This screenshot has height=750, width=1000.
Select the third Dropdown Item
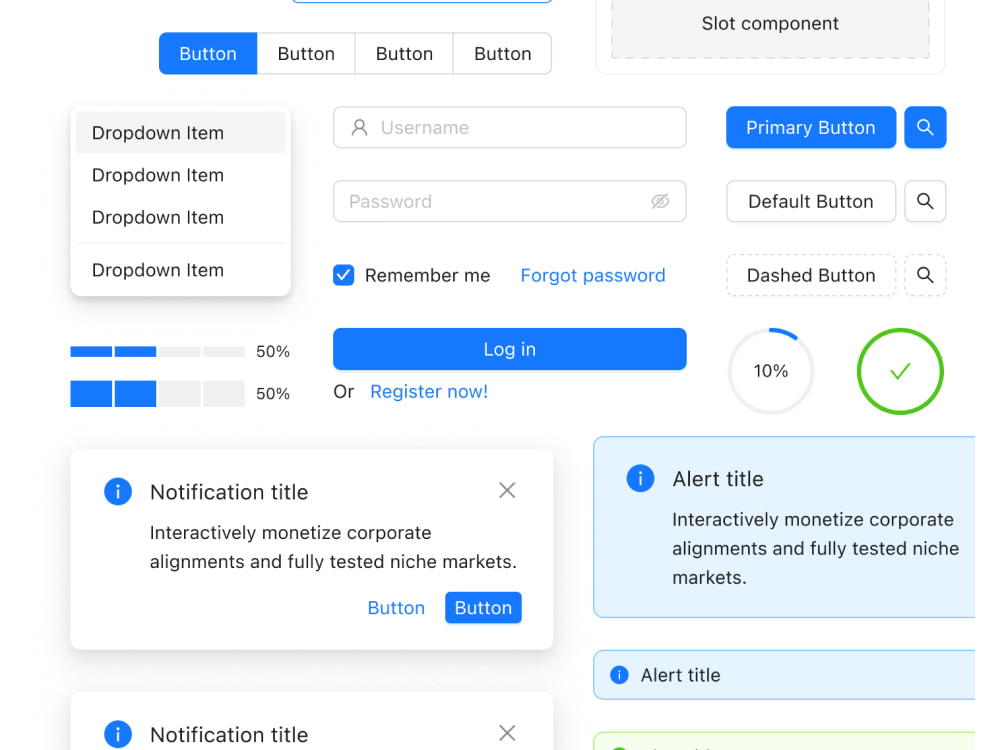180,217
